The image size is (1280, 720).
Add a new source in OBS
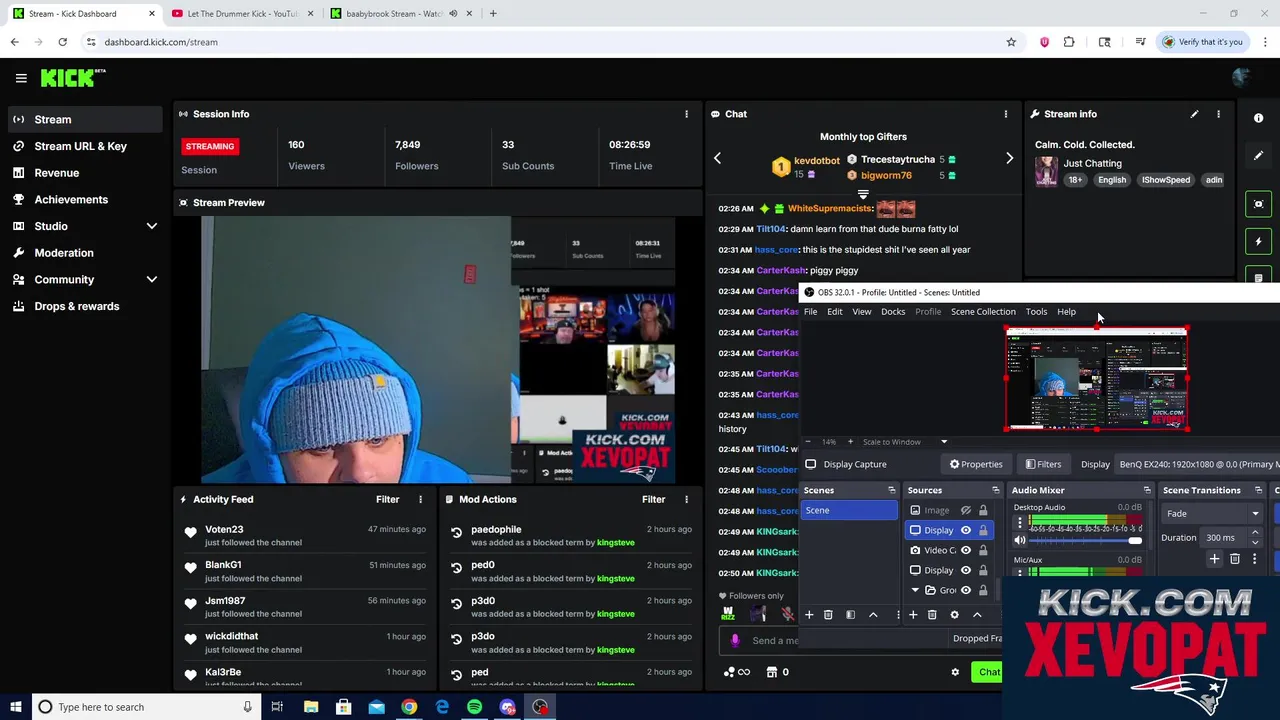[x=913, y=615]
